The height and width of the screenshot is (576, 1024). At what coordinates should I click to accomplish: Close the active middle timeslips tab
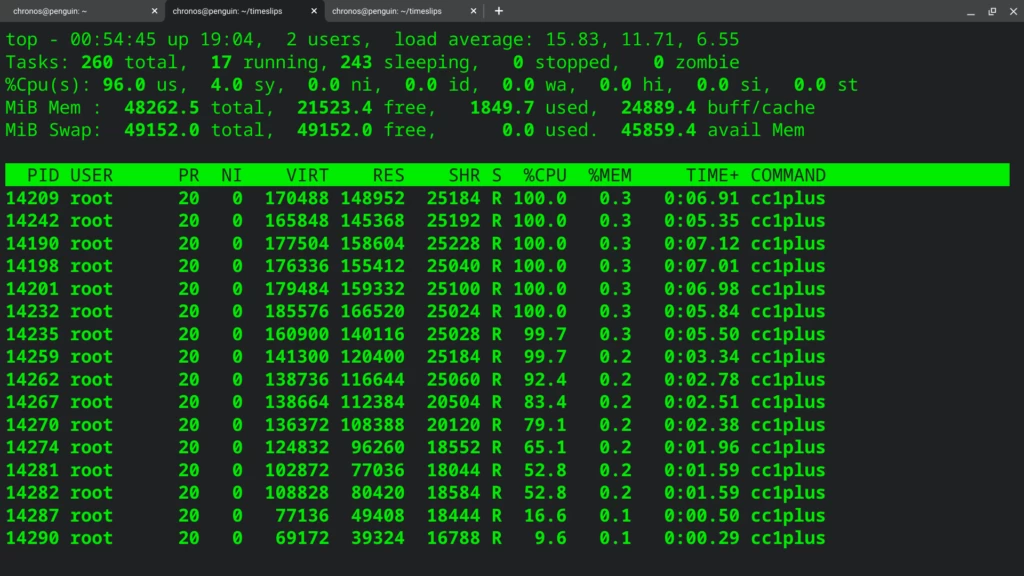click(314, 11)
